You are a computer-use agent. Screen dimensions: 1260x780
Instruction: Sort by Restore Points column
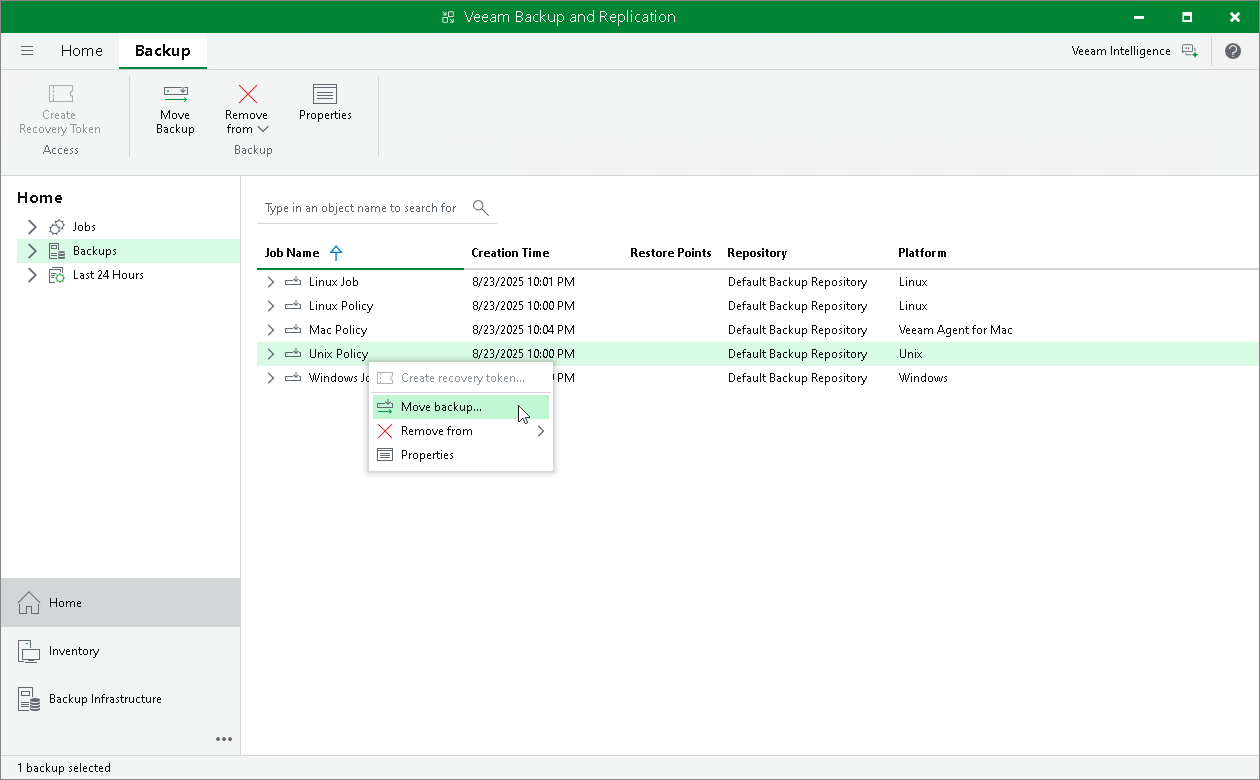pos(671,253)
